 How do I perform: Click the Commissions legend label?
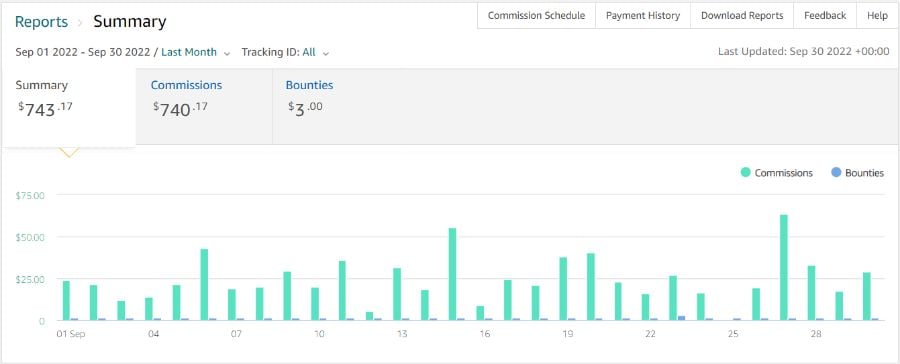pos(783,173)
